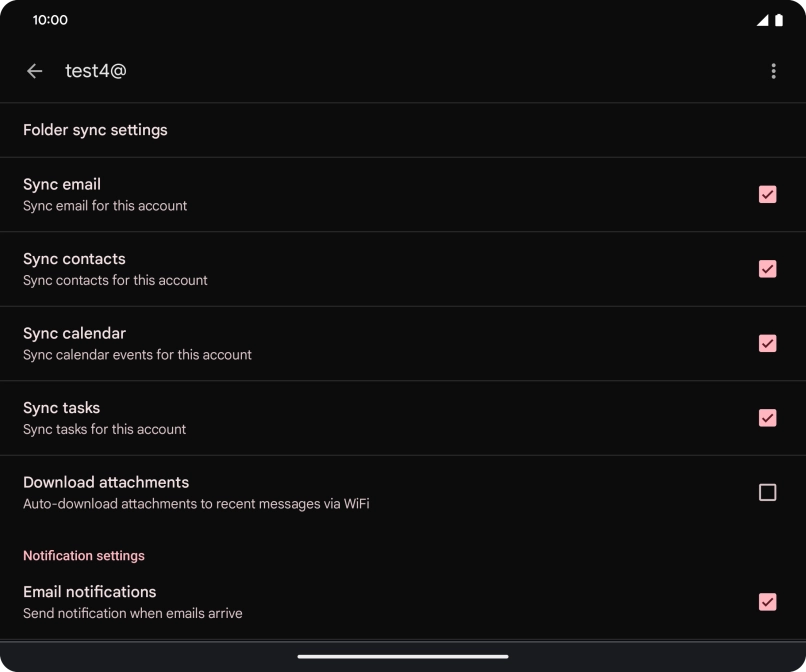Tap the 'Notification settings' section header
Viewport: 806px width, 672px height.
84,556
